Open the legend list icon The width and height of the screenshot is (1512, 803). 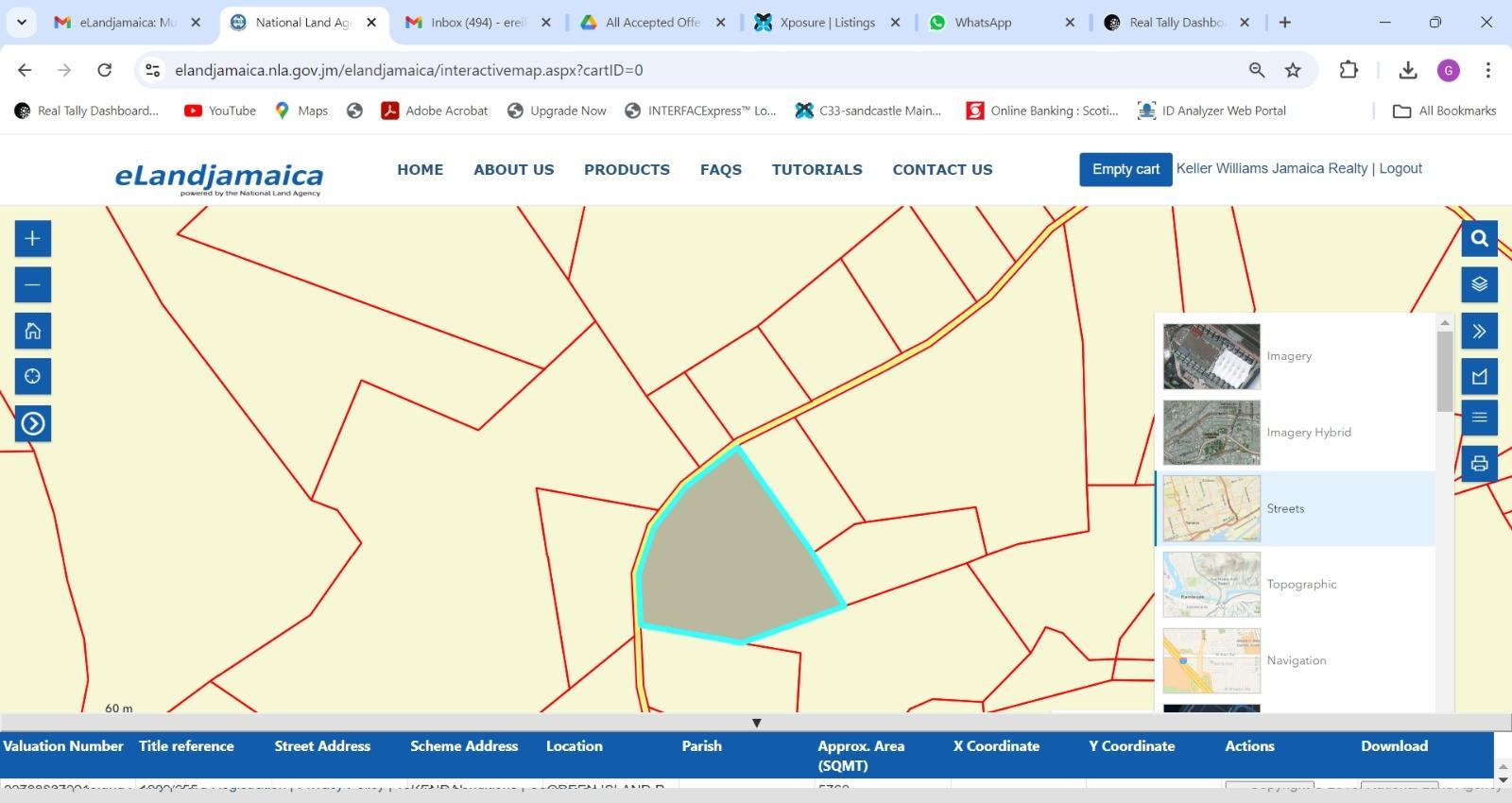(1480, 418)
